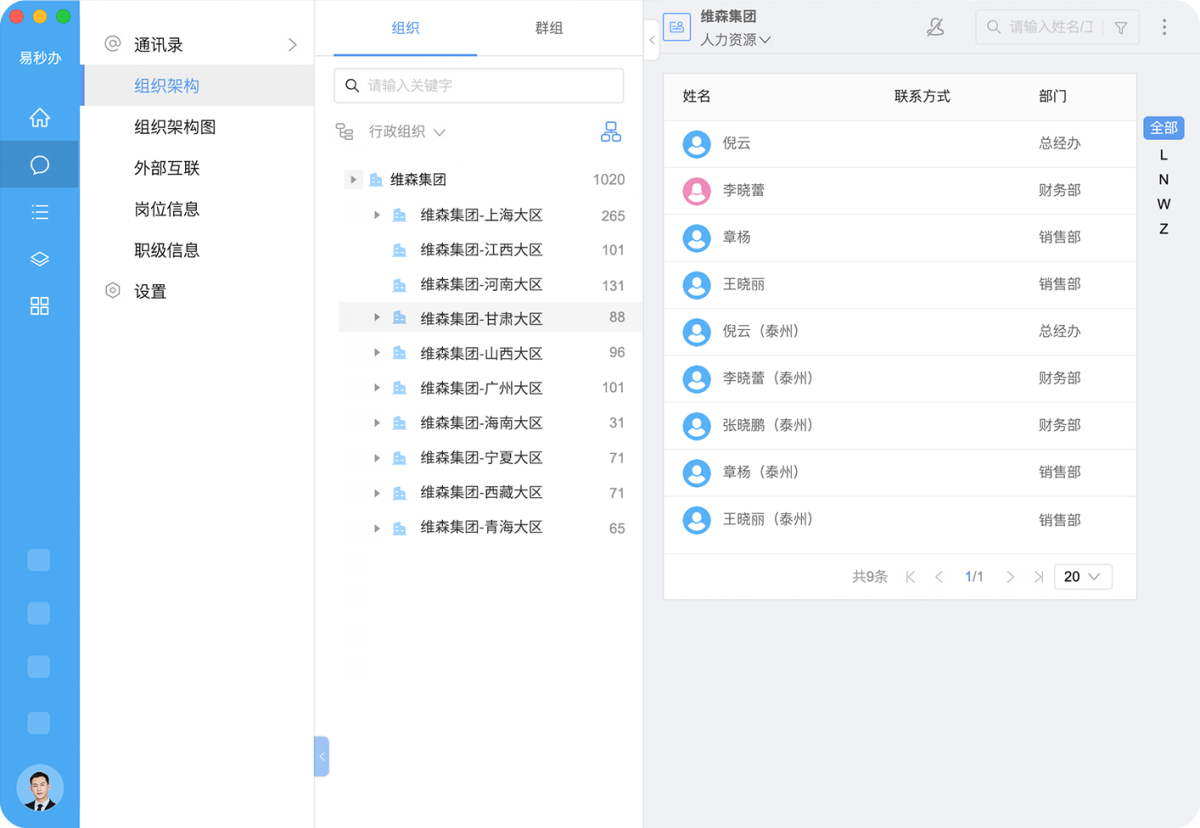
Task: Select the chat bubble icon in sidebar
Action: [x=39, y=164]
